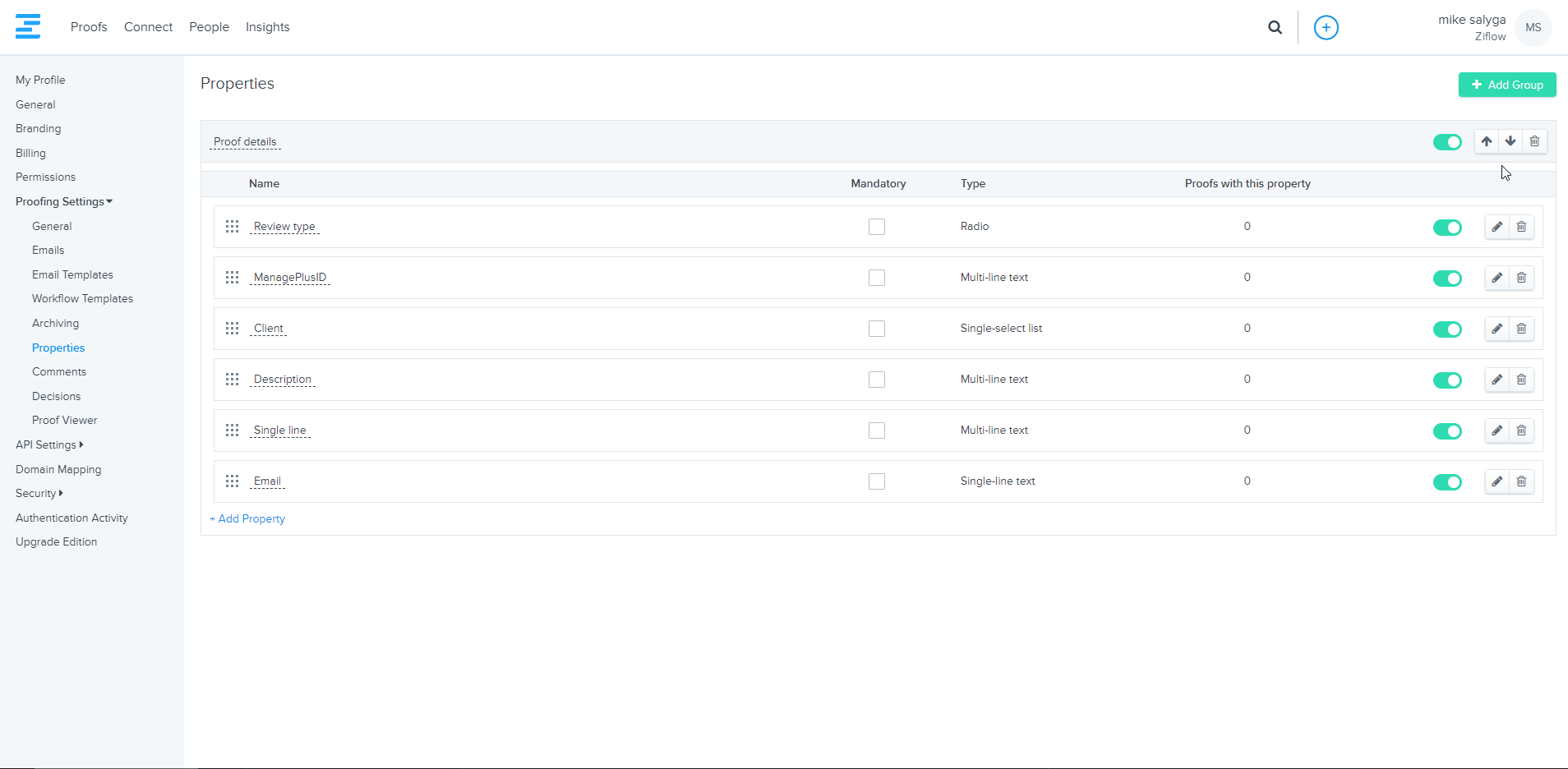
Task: Click the Add Property link
Action: tap(247, 518)
